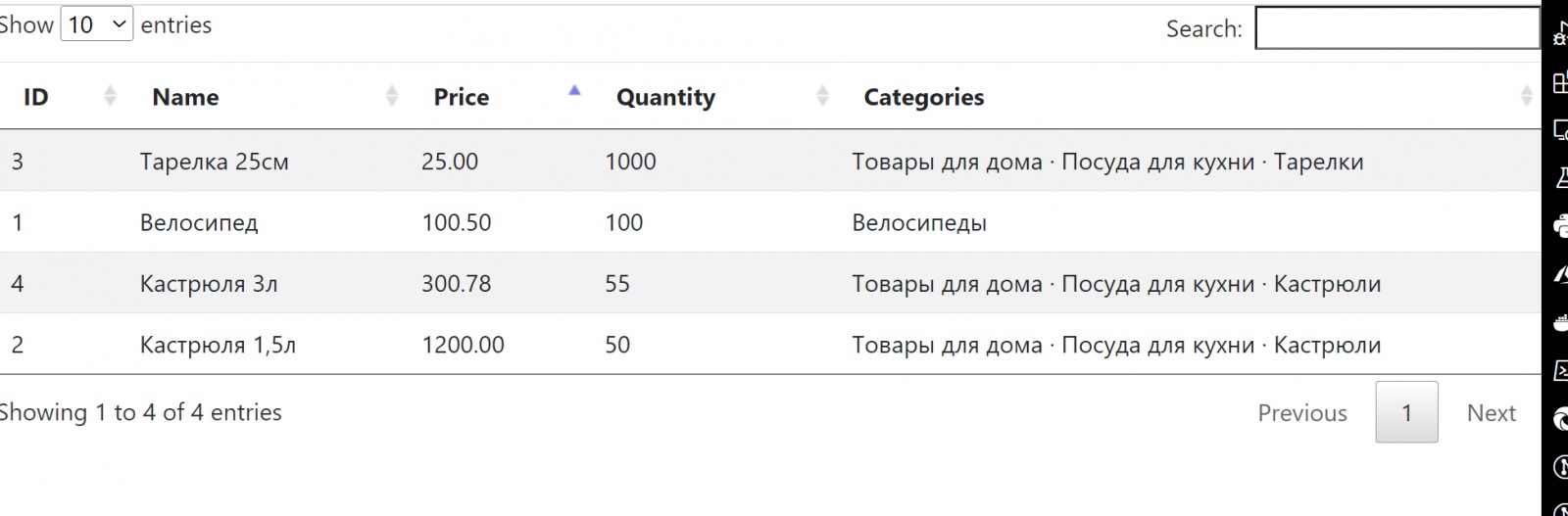
Task: Click the Previous pagination link
Action: tap(1301, 413)
